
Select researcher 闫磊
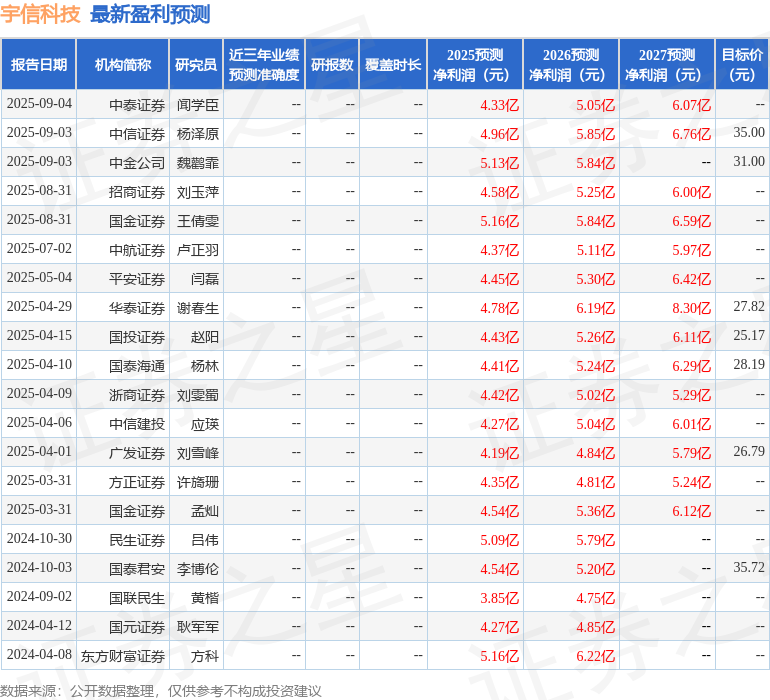(x=205, y=279)
